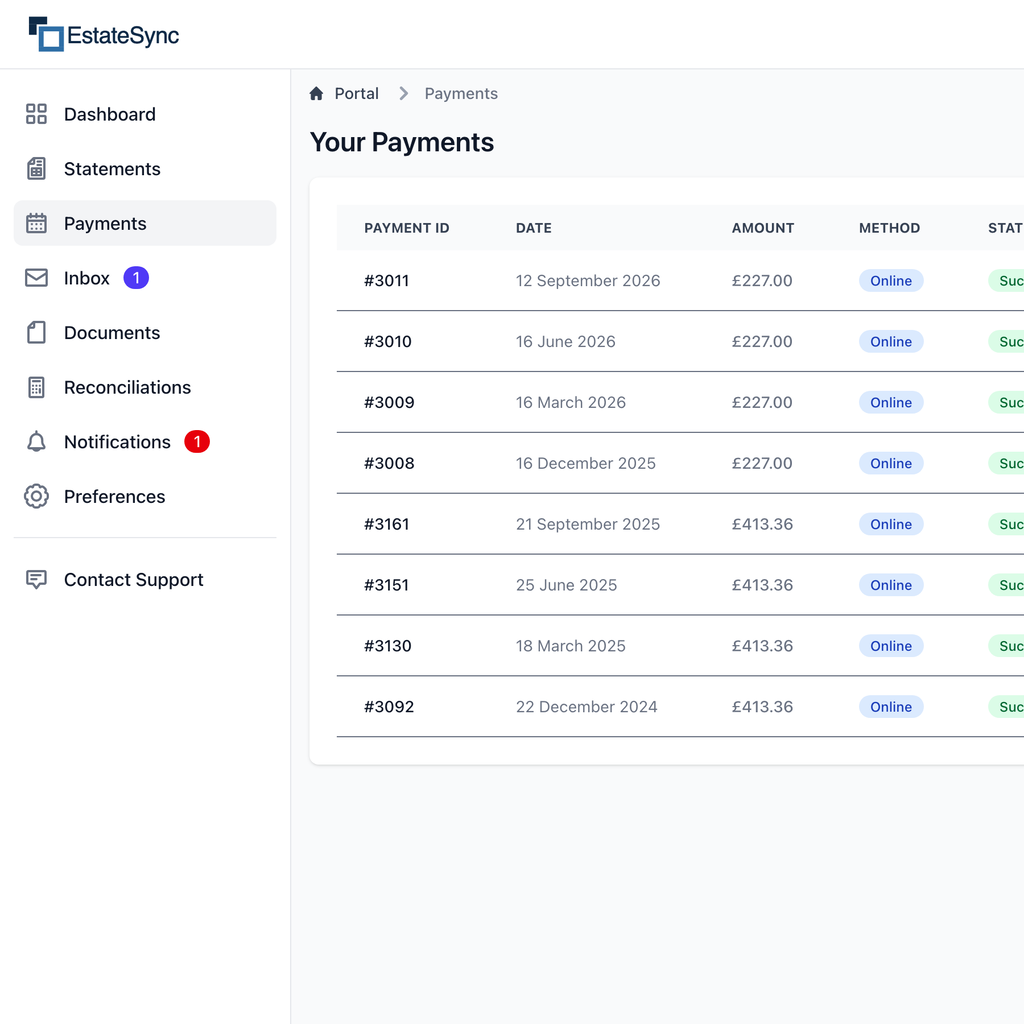The width and height of the screenshot is (1024, 1024).
Task: Click the DATE column header
Action: [x=534, y=228]
